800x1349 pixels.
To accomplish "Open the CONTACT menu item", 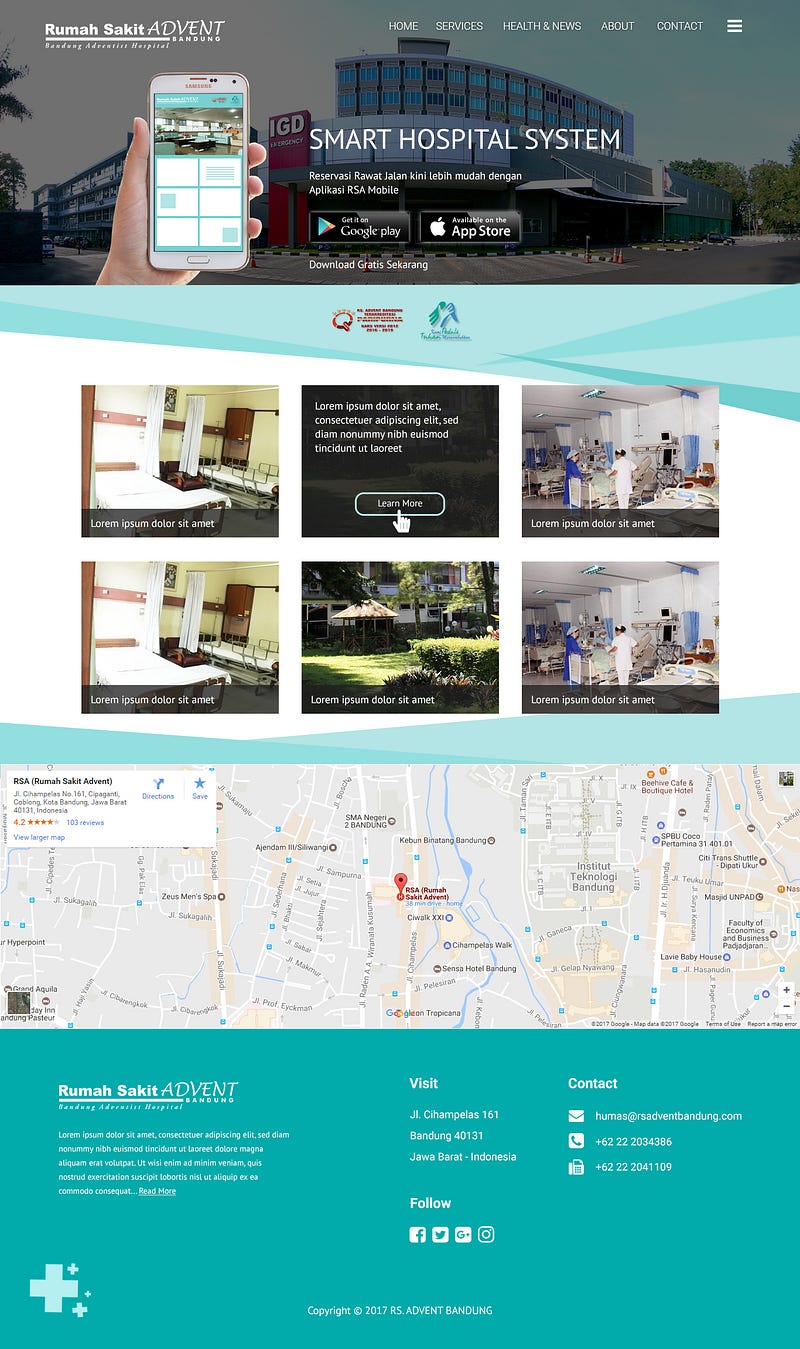I will tap(680, 26).
